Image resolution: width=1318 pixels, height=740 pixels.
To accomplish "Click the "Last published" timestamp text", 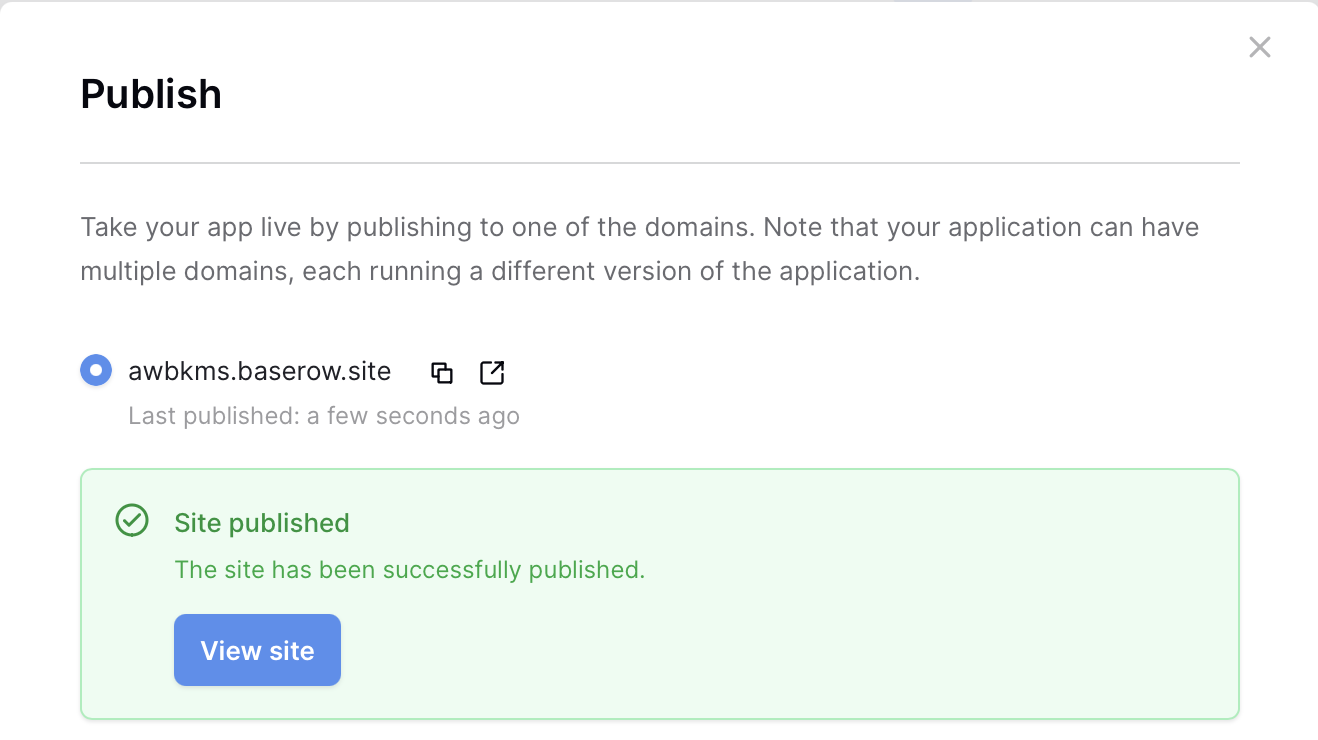I will coord(323,416).
